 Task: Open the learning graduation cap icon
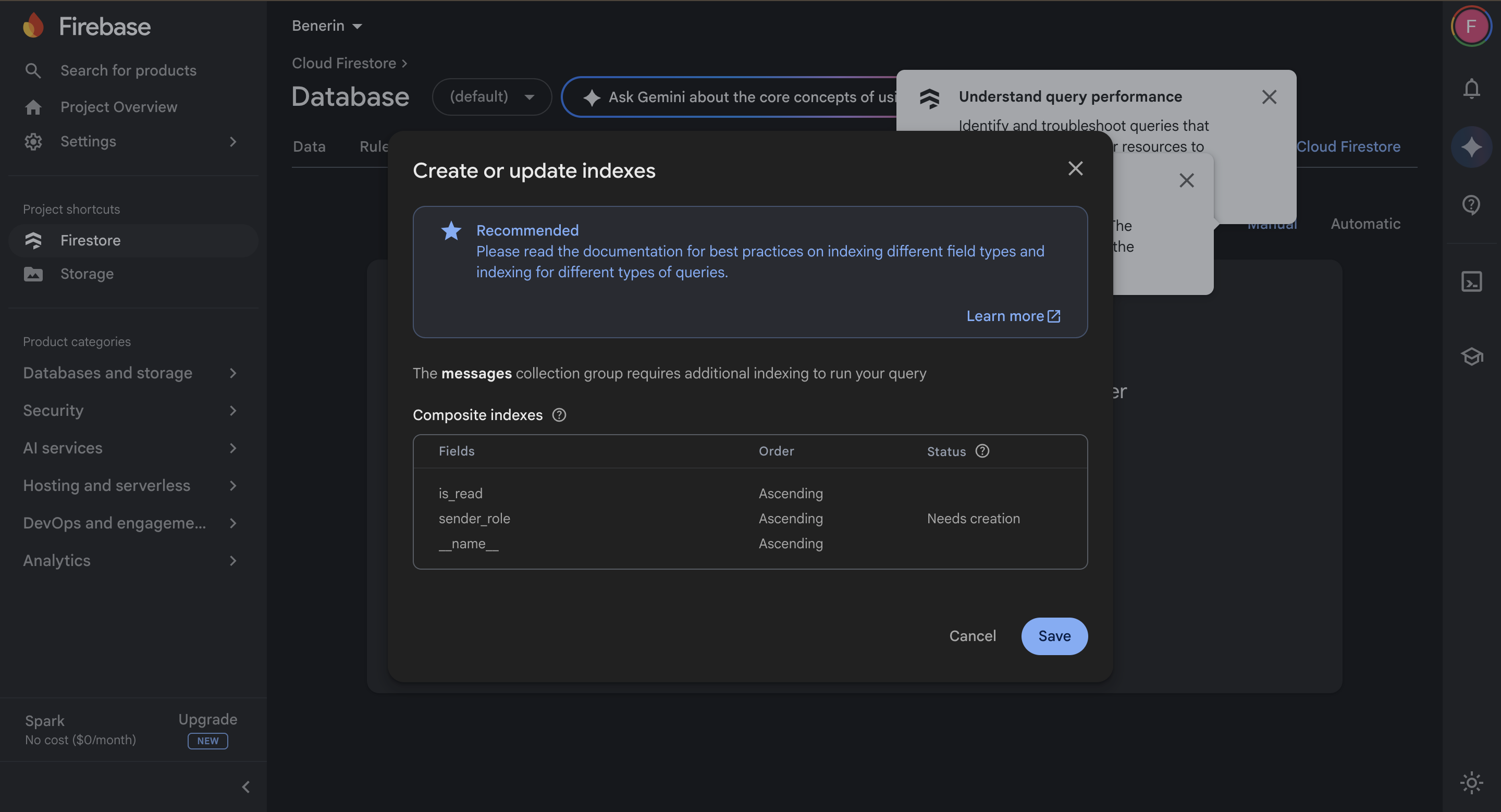tap(1471, 356)
